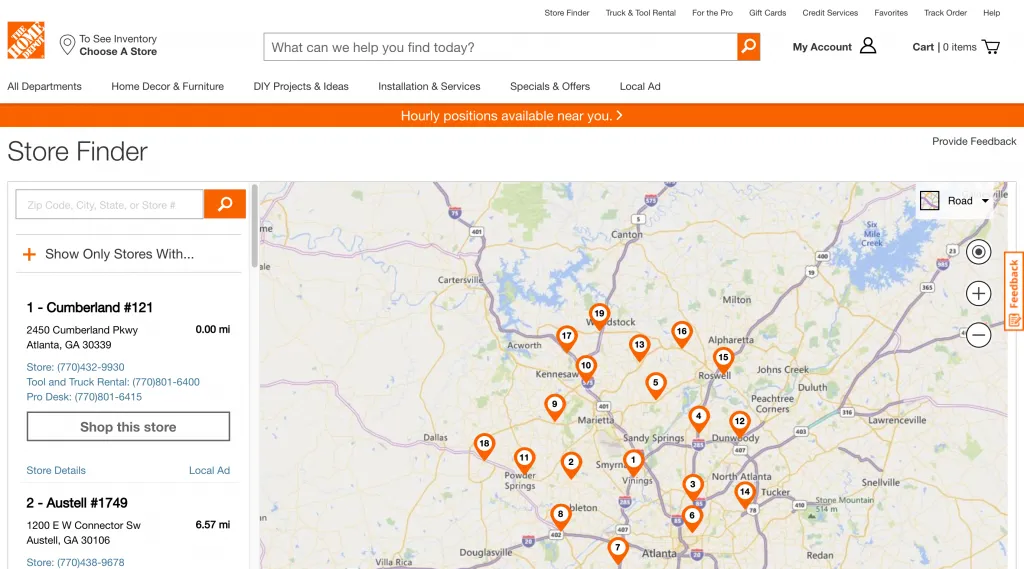
Task: Select map pin number 16
Action: coord(682,333)
